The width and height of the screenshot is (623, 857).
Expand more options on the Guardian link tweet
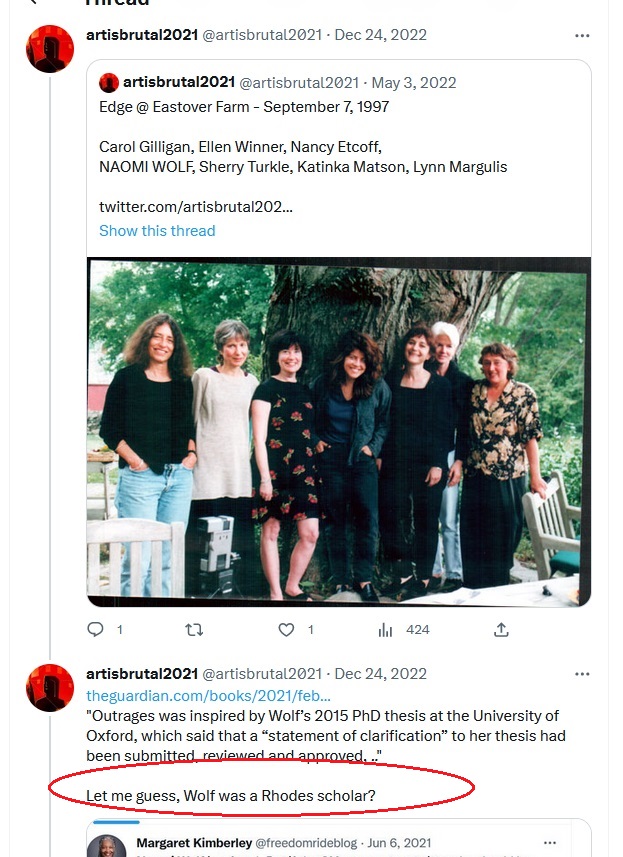[x=582, y=674]
